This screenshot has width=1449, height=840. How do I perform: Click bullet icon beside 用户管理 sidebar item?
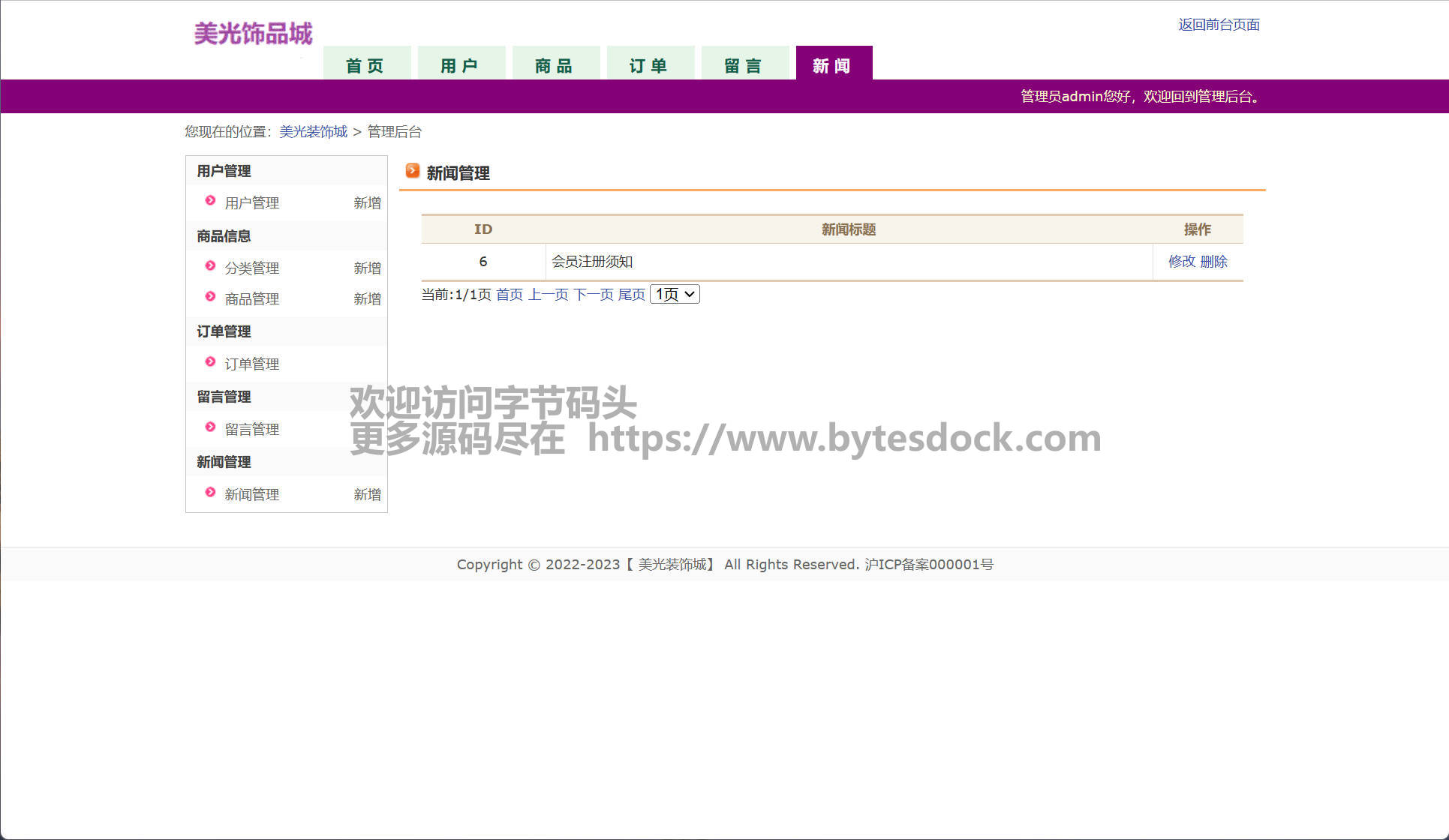coord(210,201)
